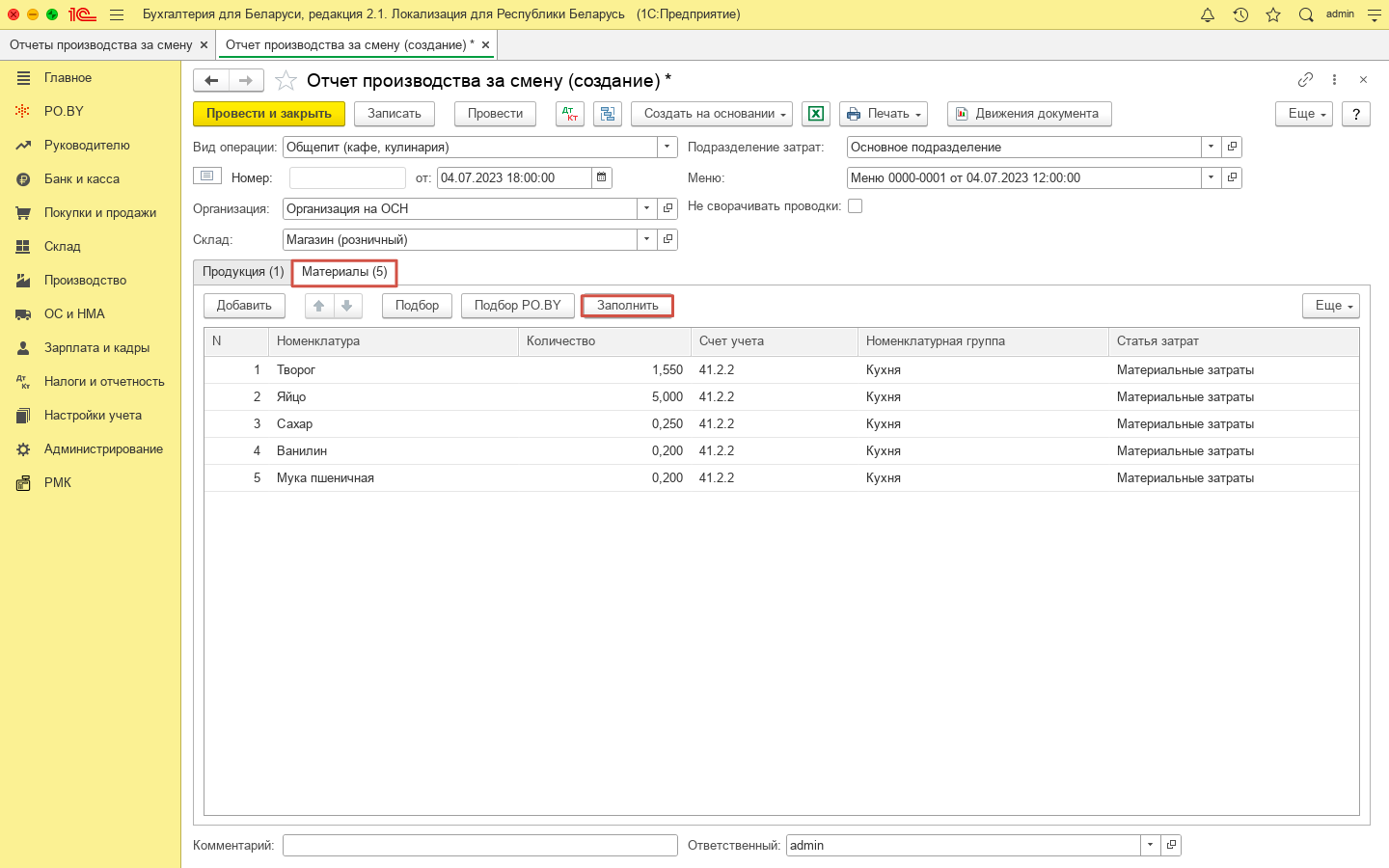
Task: Click the Заполнить button
Action: tap(628, 306)
